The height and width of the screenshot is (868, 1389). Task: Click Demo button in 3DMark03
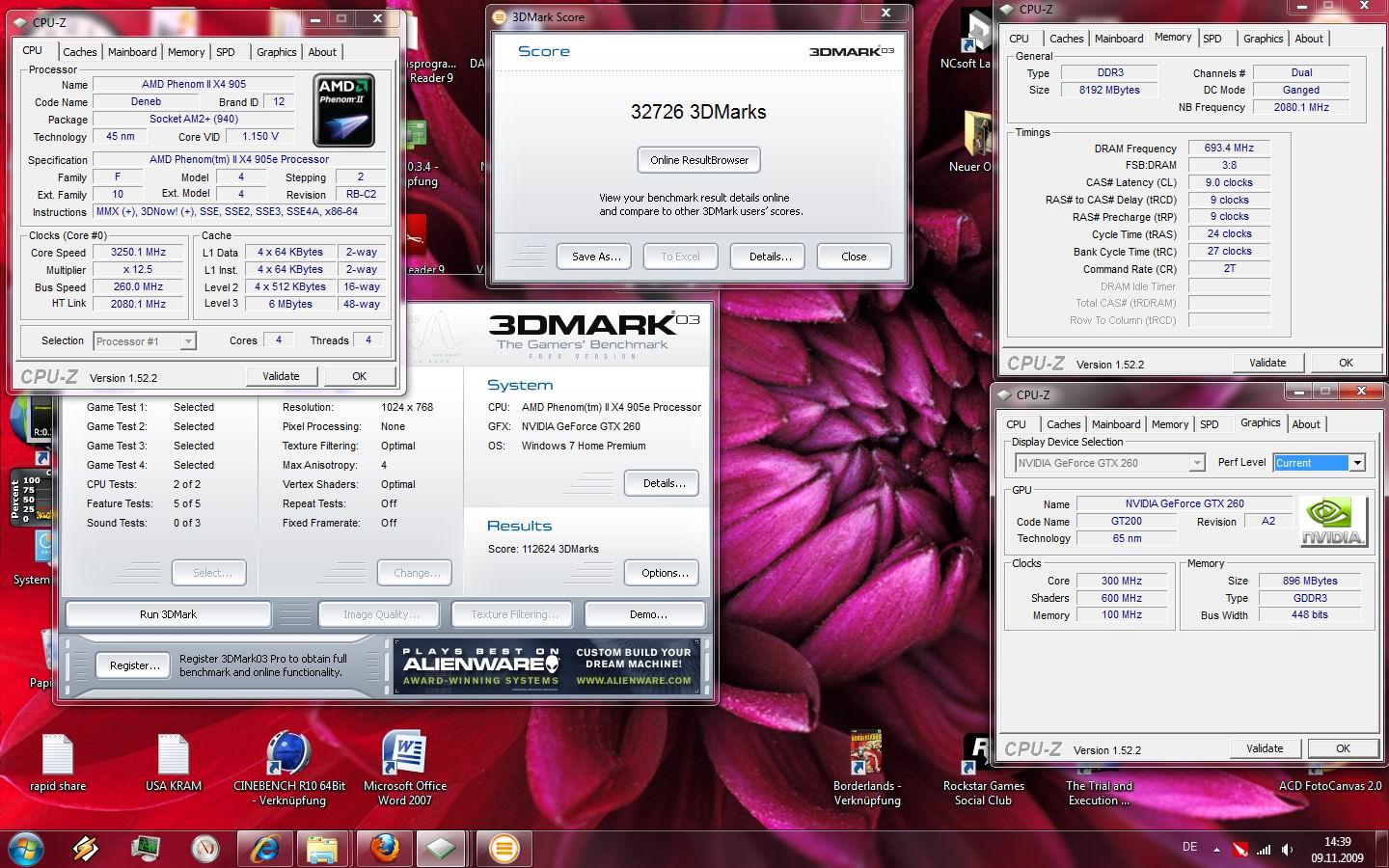pyautogui.click(x=646, y=614)
